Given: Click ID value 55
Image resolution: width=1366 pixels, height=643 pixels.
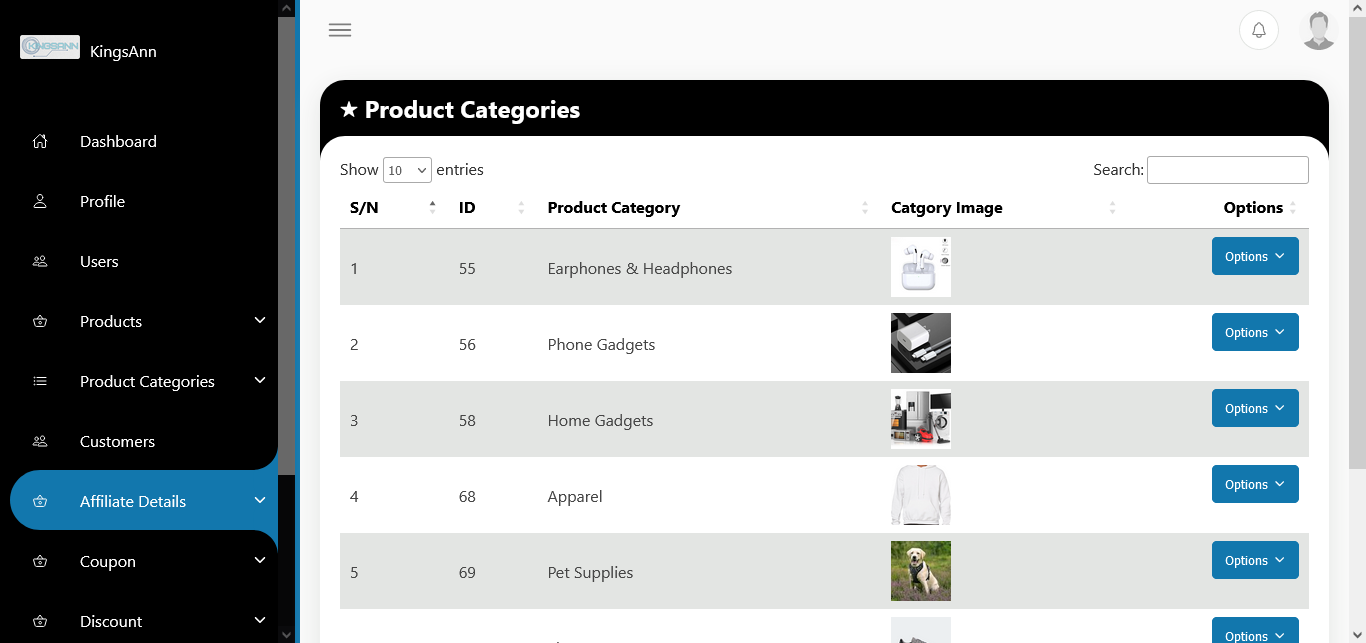Looking at the screenshot, I should click(x=467, y=268).
